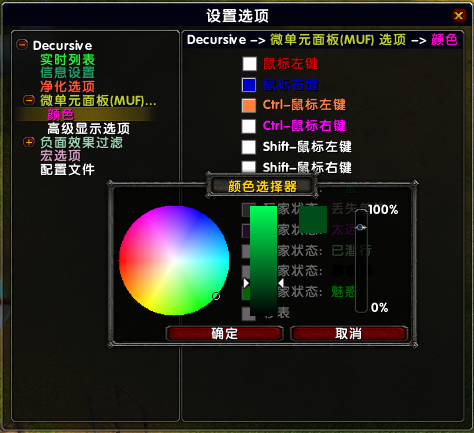Click the 100% opacity label
Image resolution: width=474 pixels, height=433 pixels.
pos(383,210)
